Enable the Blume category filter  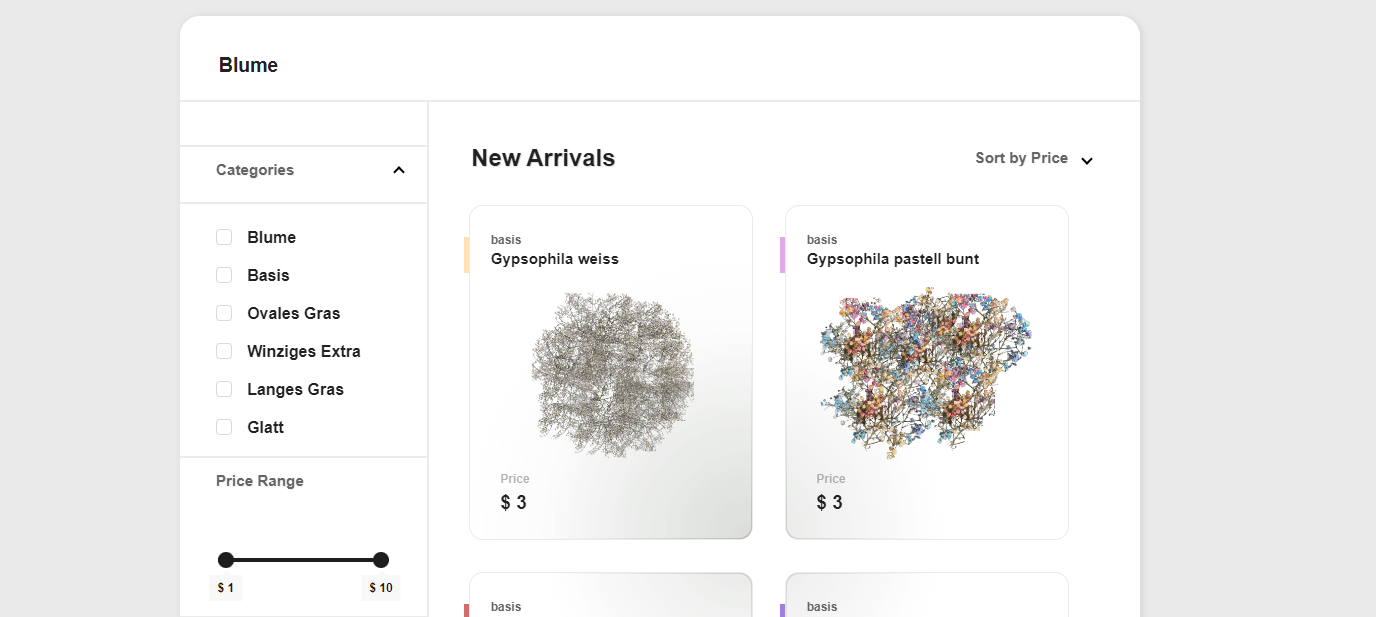point(224,237)
